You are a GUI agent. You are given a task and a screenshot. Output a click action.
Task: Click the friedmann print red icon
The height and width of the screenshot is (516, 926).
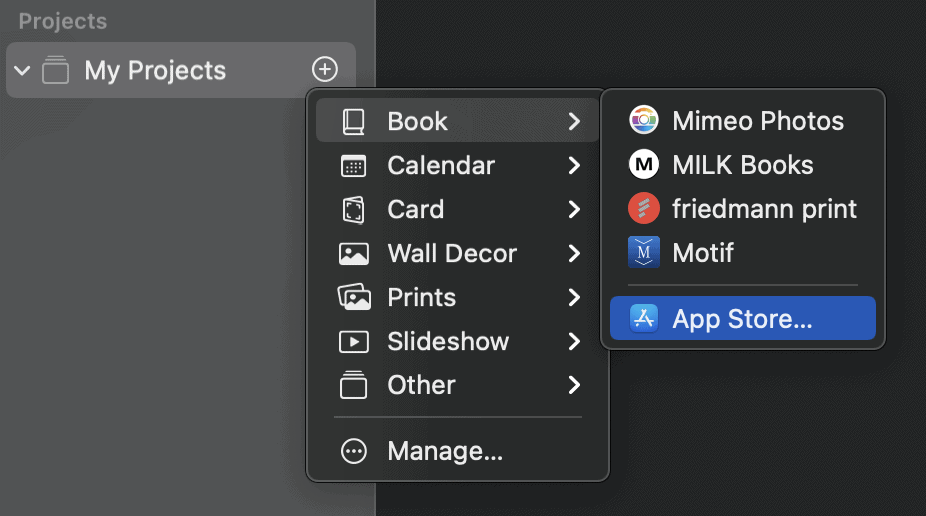[x=644, y=208]
